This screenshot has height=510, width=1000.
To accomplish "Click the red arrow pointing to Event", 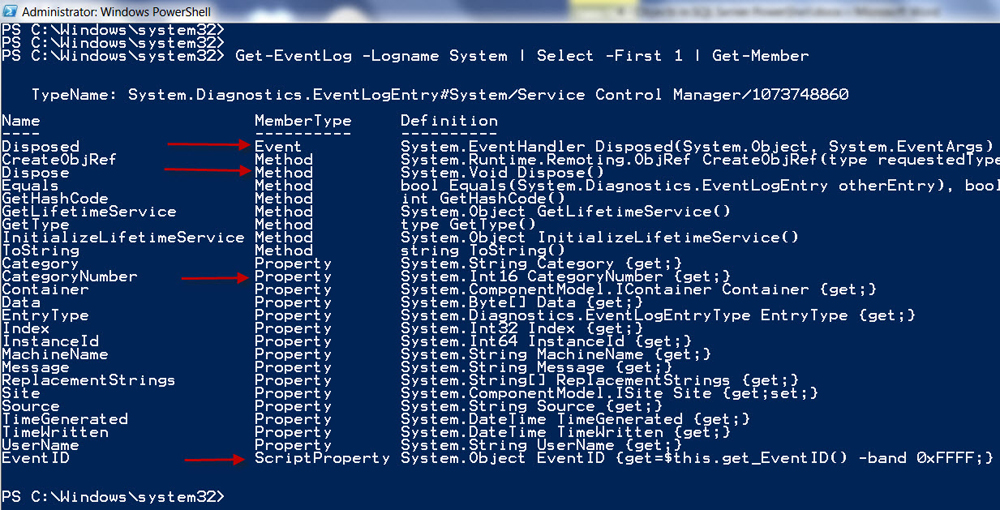I will point(208,145).
